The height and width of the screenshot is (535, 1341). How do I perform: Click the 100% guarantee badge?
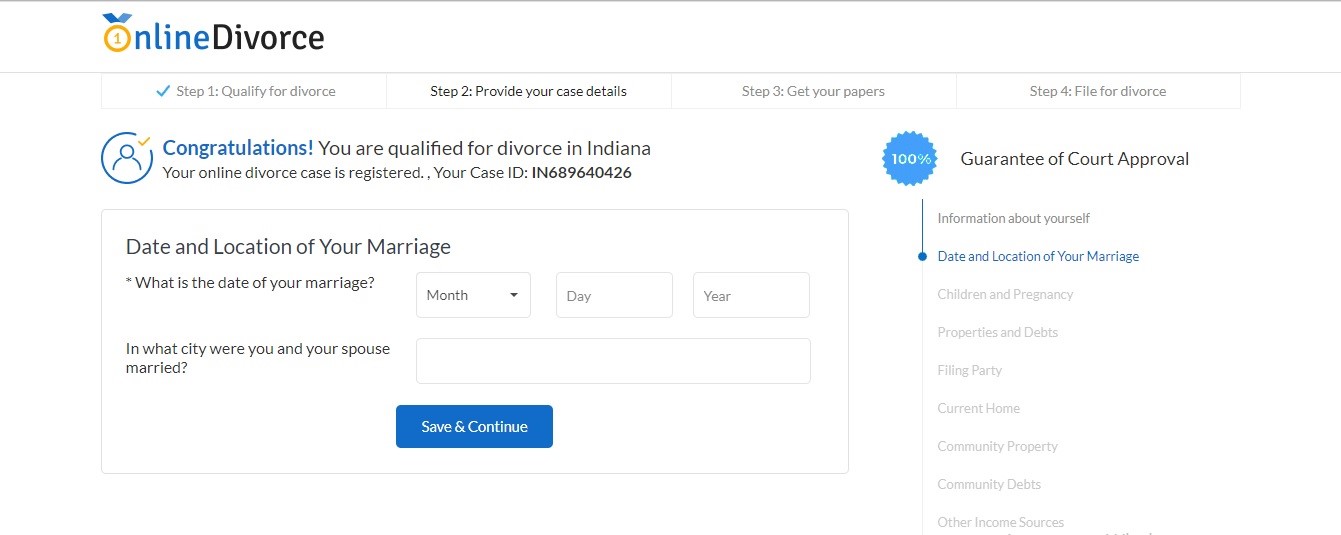click(910, 158)
